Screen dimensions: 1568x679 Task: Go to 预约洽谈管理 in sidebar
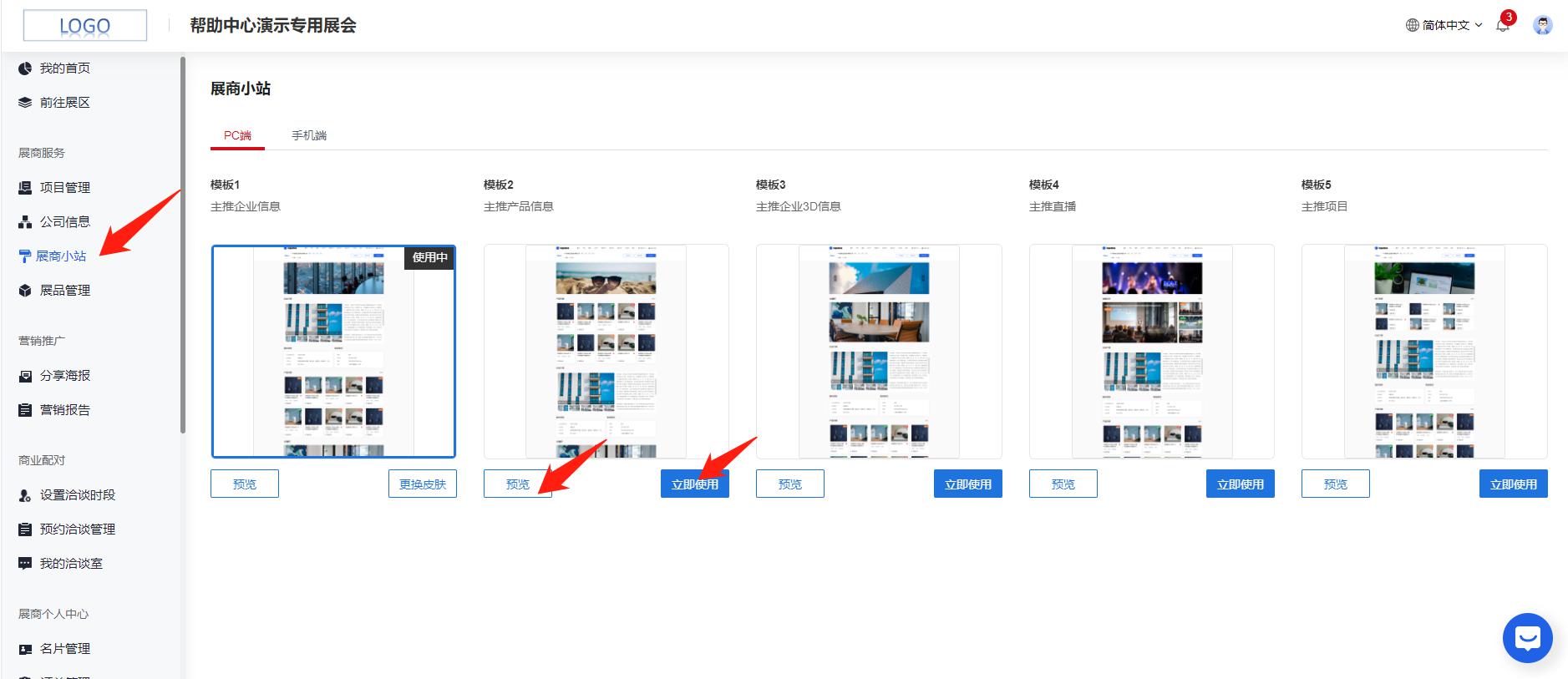click(77, 530)
